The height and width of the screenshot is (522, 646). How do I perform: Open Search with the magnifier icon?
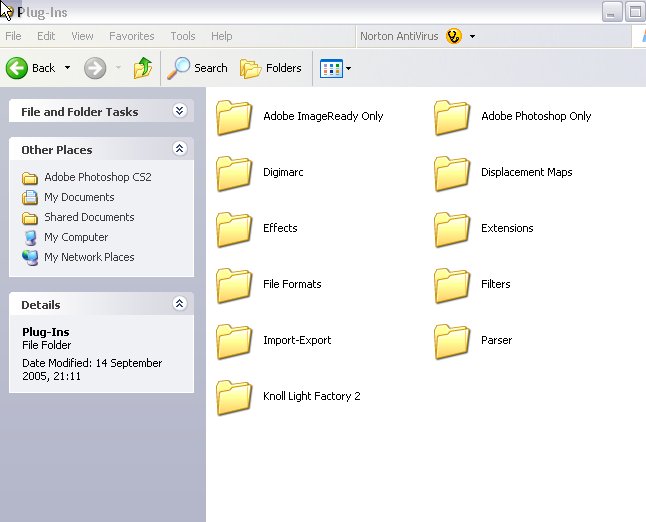(x=178, y=68)
